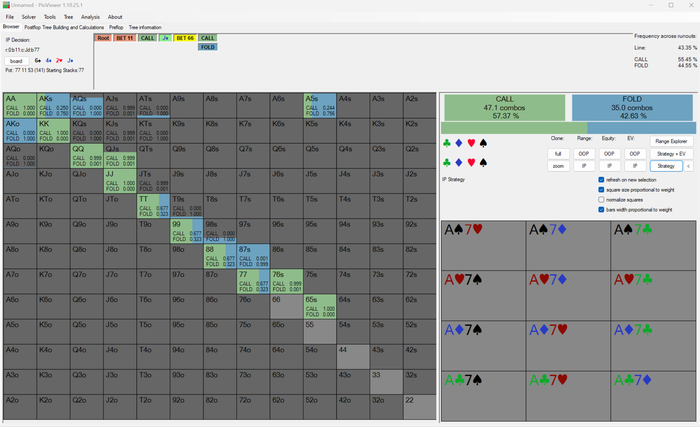Screen dimensions: 700x427
Task: Select the A♣7♦ combo card
Action: pyautogui.click(x=653, y=396)
